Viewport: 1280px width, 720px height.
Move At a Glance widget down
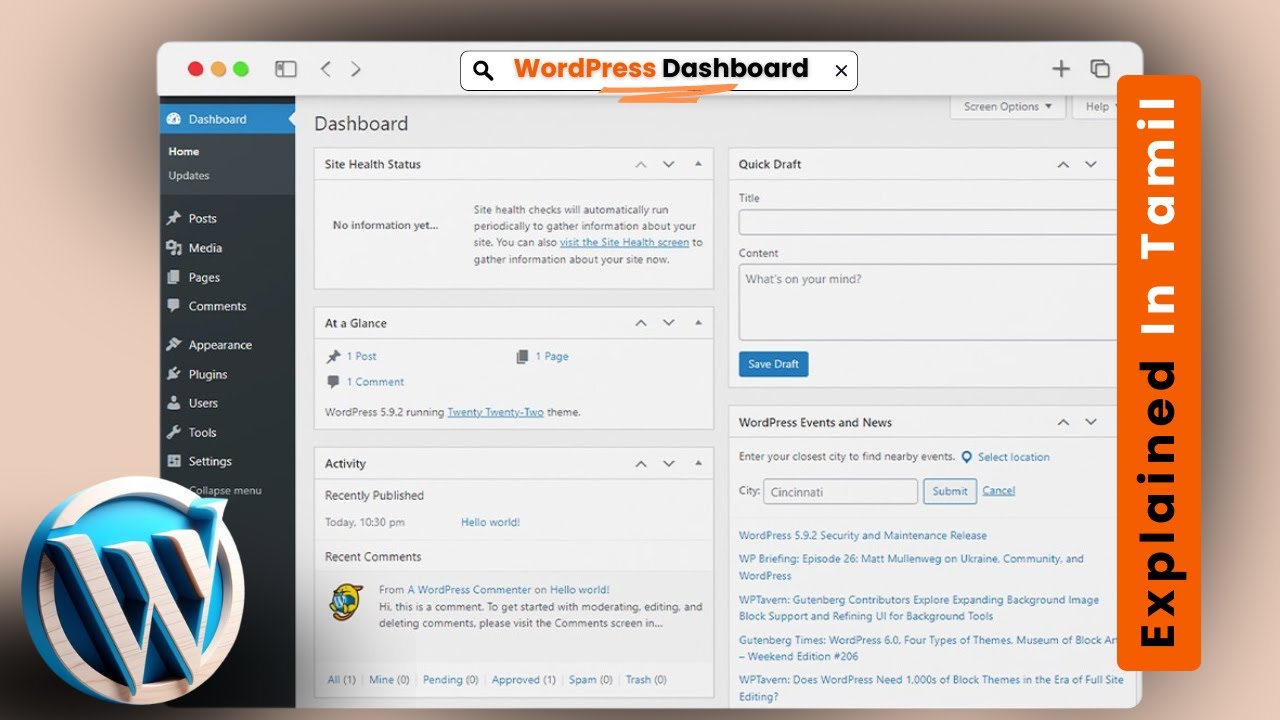click(x=669, y=323)
